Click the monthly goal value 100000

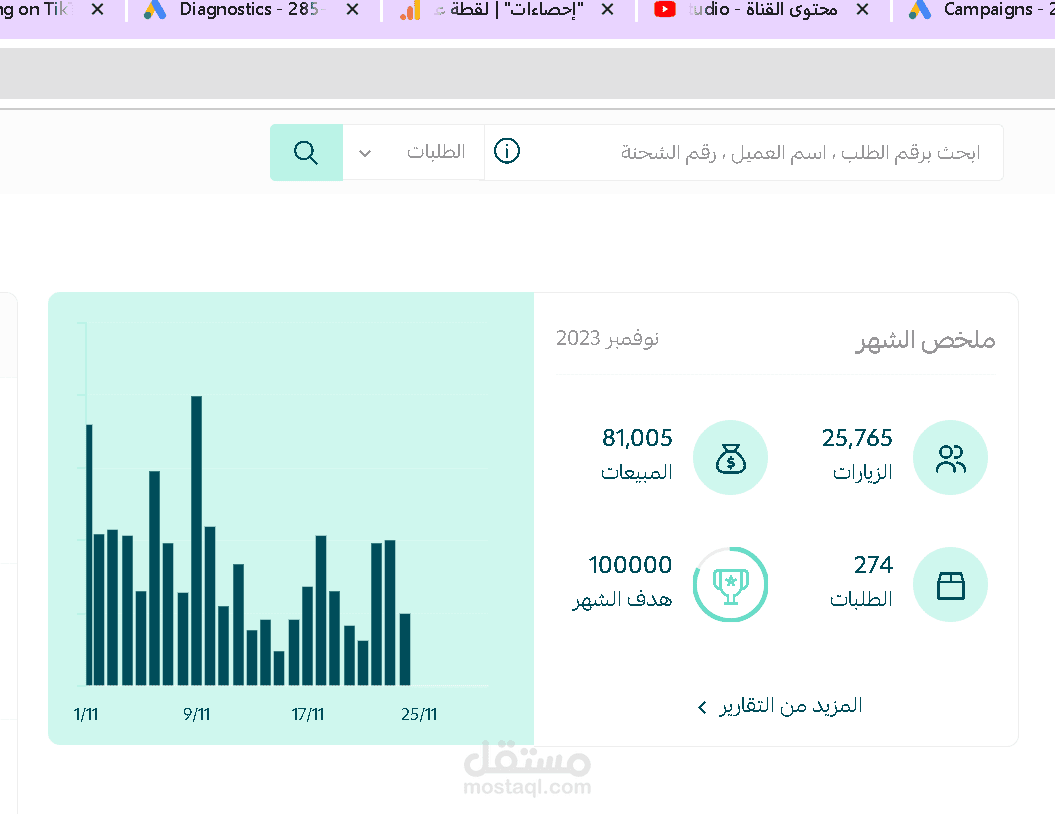(630, 564)
